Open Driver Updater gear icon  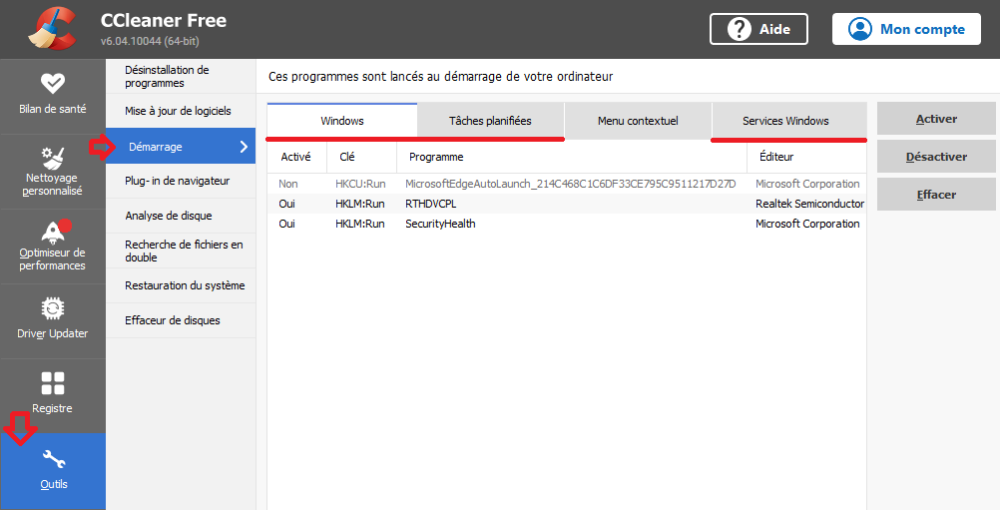point(52,308)
